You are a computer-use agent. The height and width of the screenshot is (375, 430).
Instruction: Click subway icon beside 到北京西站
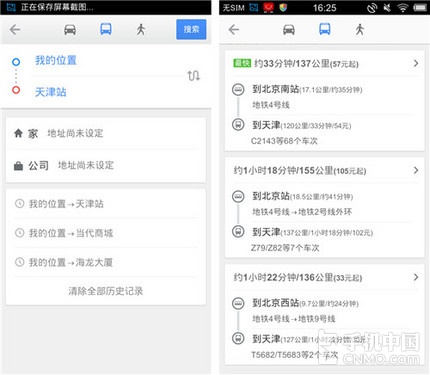coord(238,303)
